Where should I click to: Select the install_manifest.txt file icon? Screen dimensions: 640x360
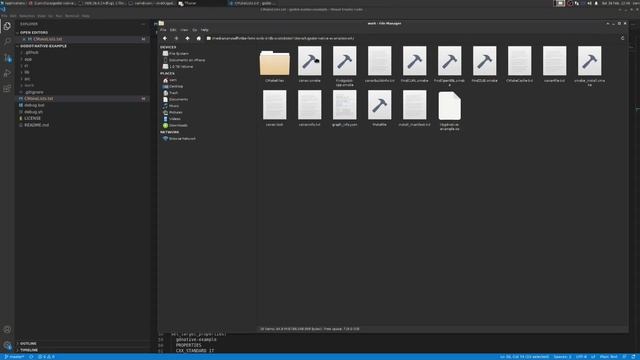[x=415, y=105]
